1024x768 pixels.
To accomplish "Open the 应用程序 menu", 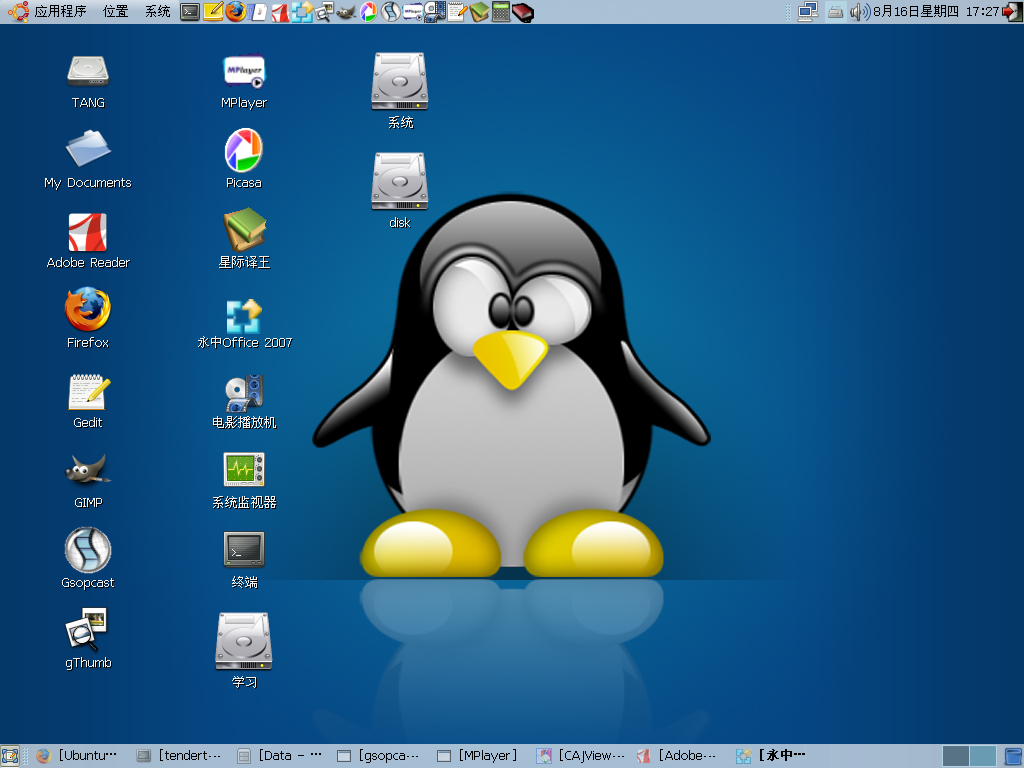I will coord(60,11).
